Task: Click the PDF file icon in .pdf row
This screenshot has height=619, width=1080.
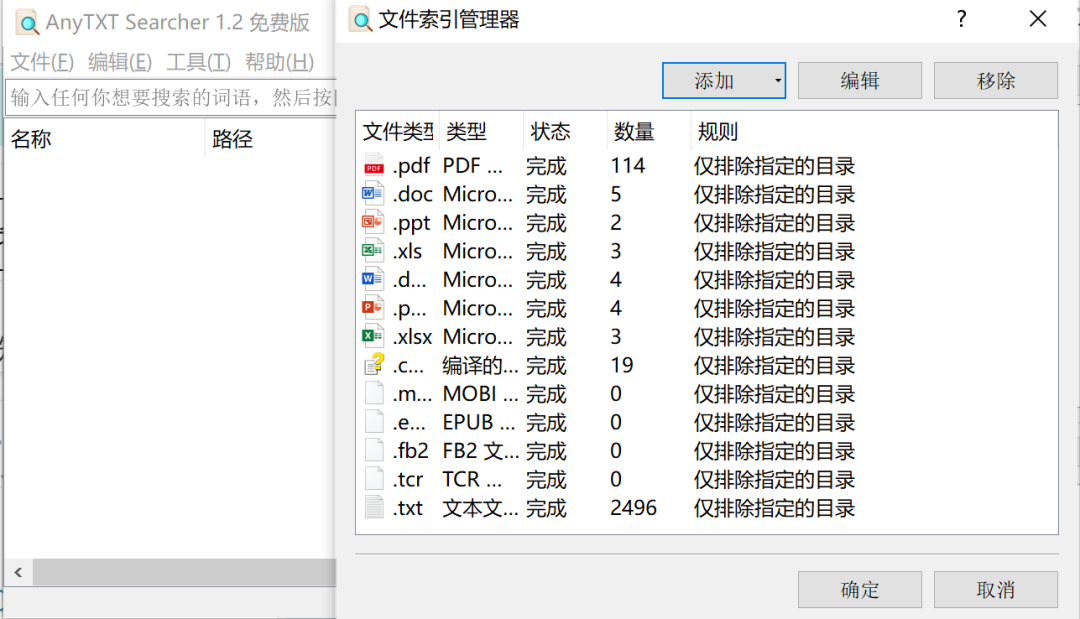Action: [373, 165]
